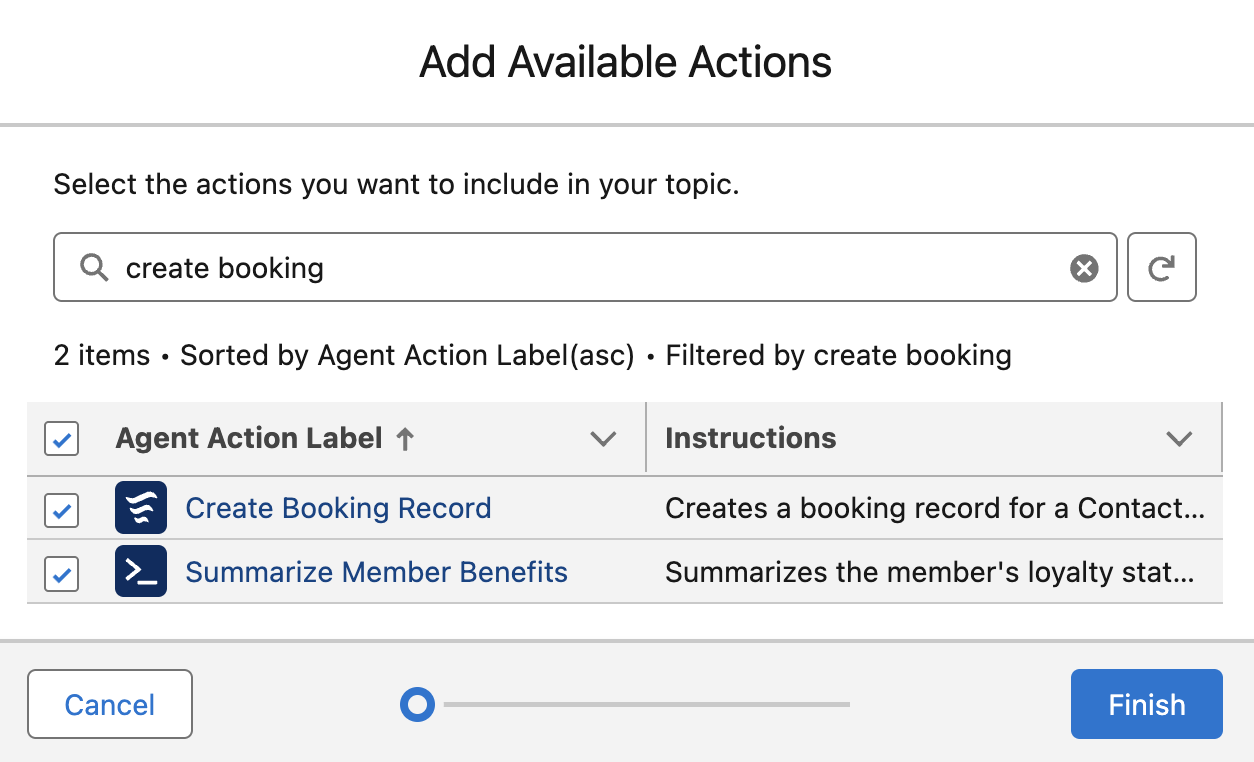Open the Create Booking Record link

point(338,508)
